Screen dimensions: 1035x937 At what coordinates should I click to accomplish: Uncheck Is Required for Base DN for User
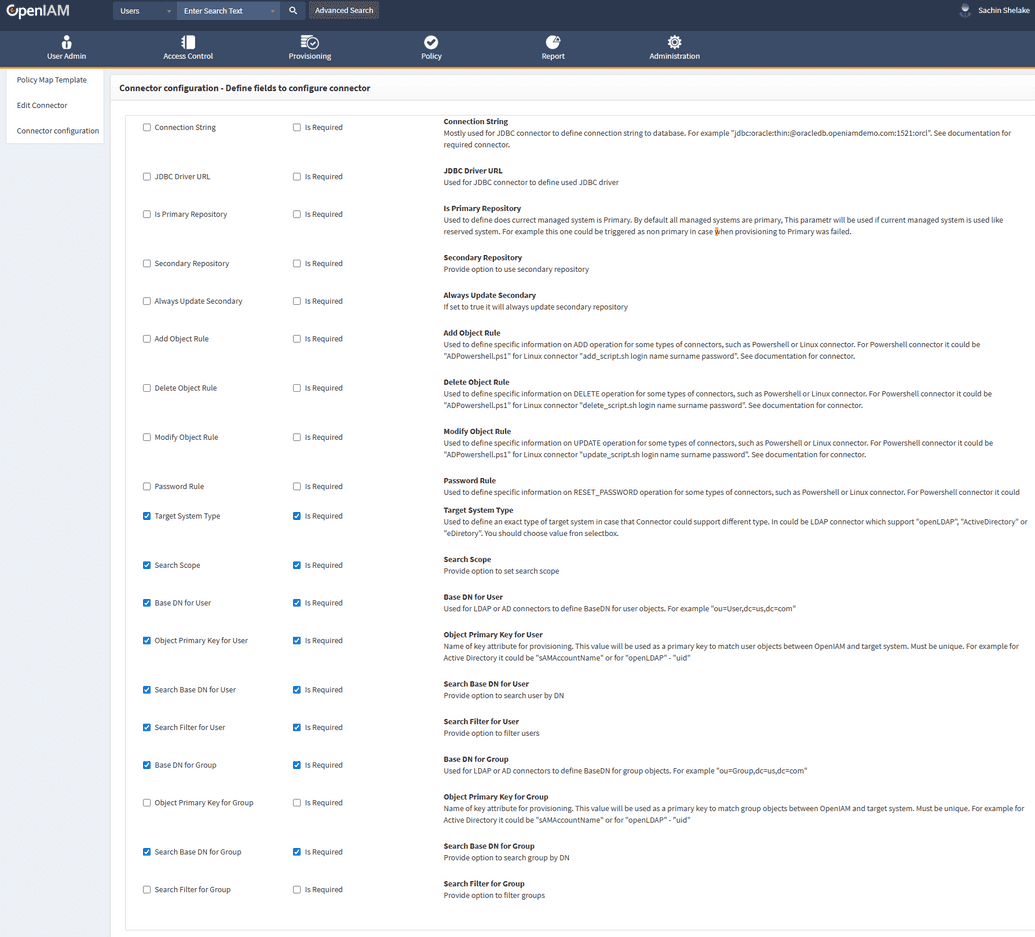click(296, 603)
